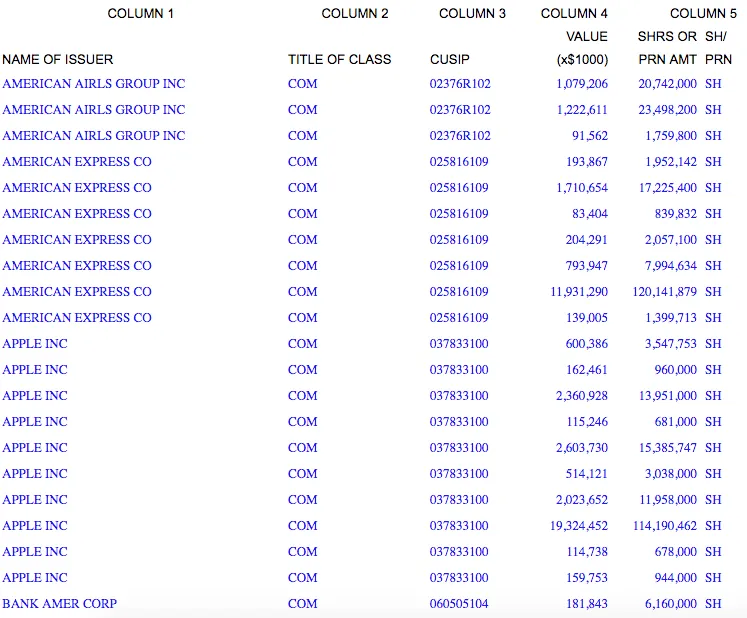Select share amount 6,160,000
This screenshot has height=618, width=747.
click(671, 604)
